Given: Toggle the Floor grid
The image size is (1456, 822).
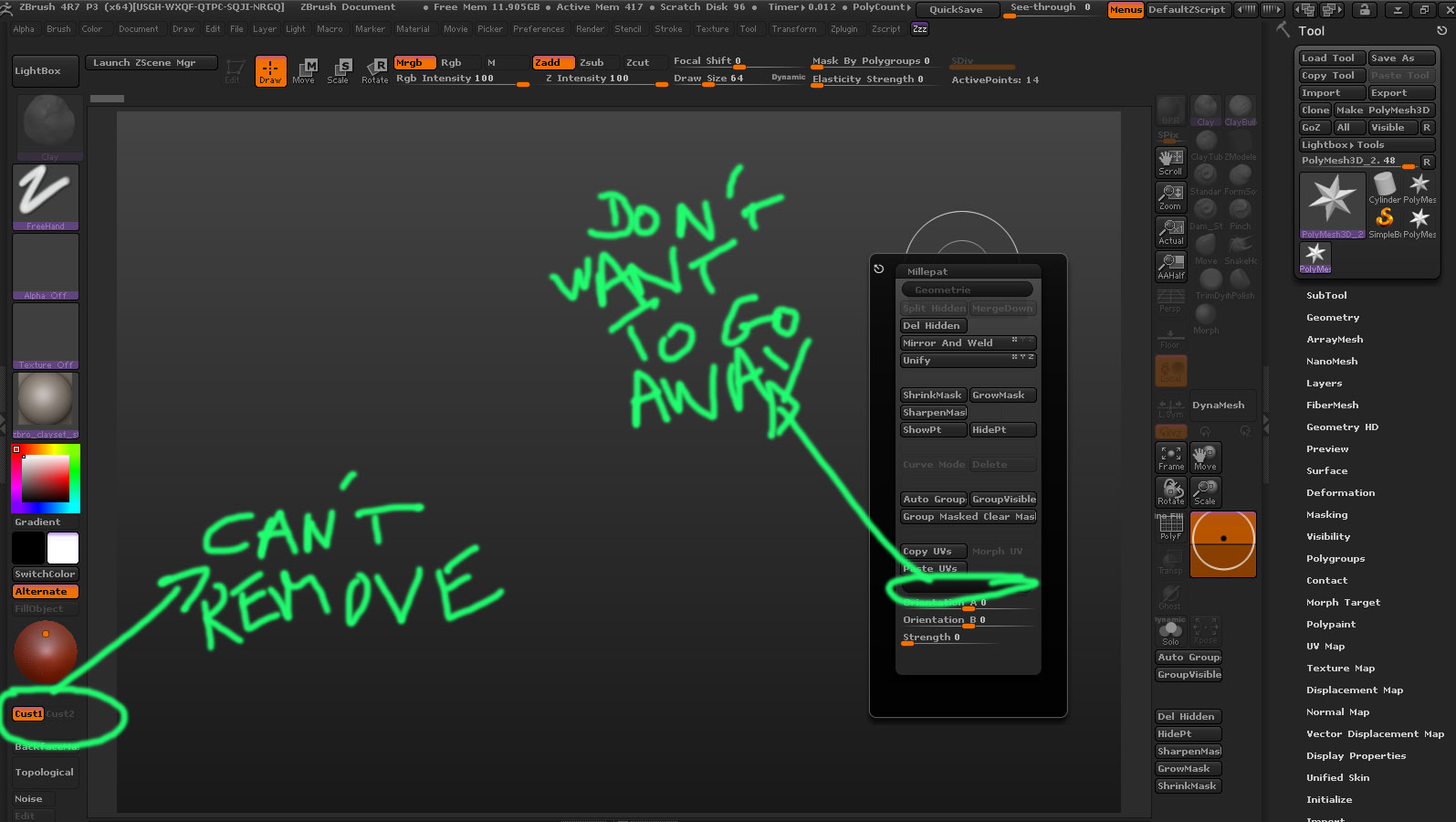Looking at the screenshot, I should point(1171,335).
